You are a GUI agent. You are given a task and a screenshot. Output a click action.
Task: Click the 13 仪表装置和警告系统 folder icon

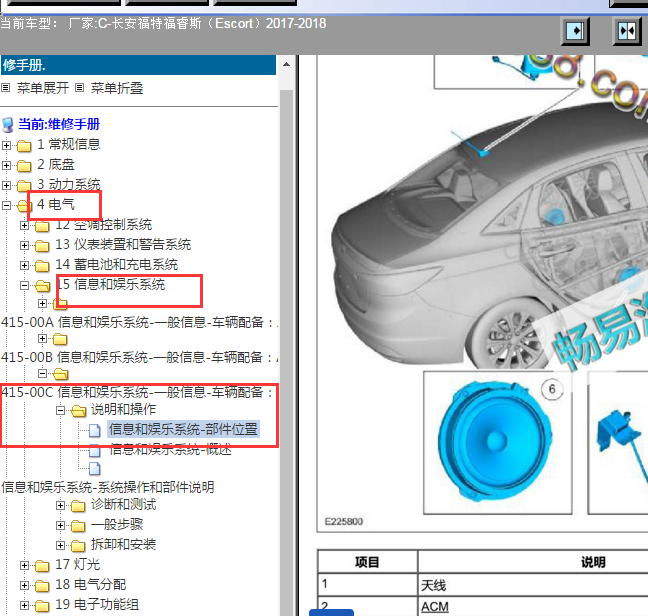(x=42, y=246)
